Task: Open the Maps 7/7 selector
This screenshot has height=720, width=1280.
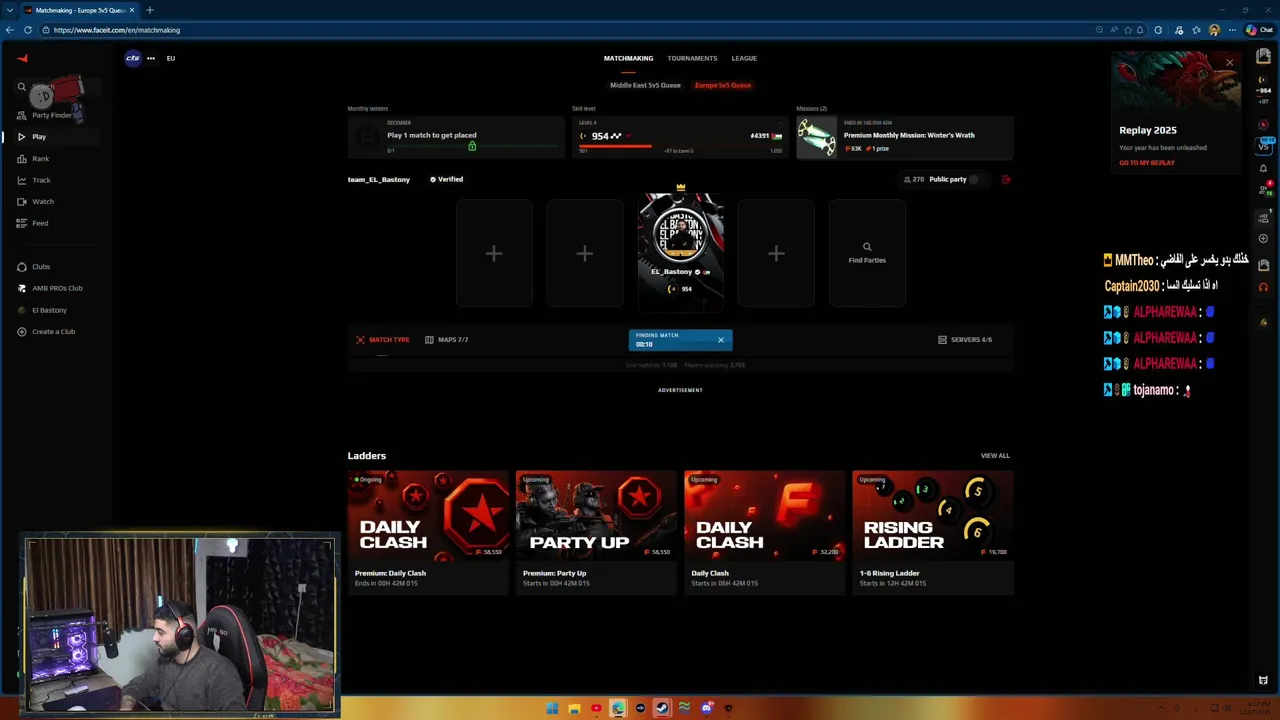Action: tap(446, 340)
